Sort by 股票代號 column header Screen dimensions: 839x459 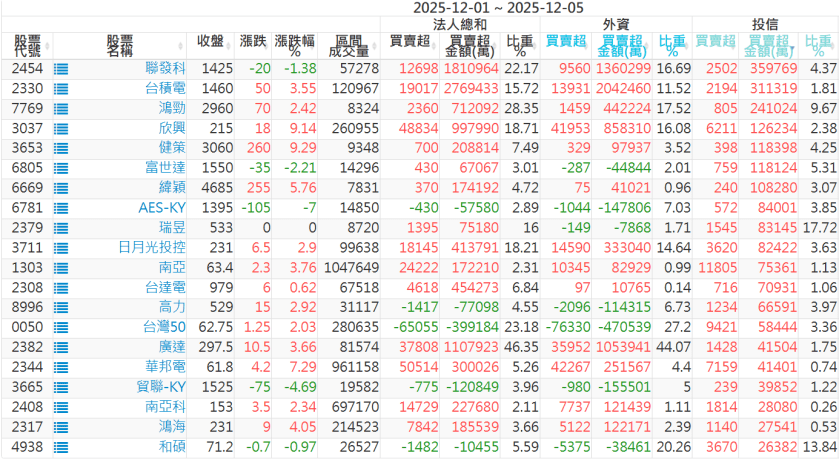[x=26, y=45]
